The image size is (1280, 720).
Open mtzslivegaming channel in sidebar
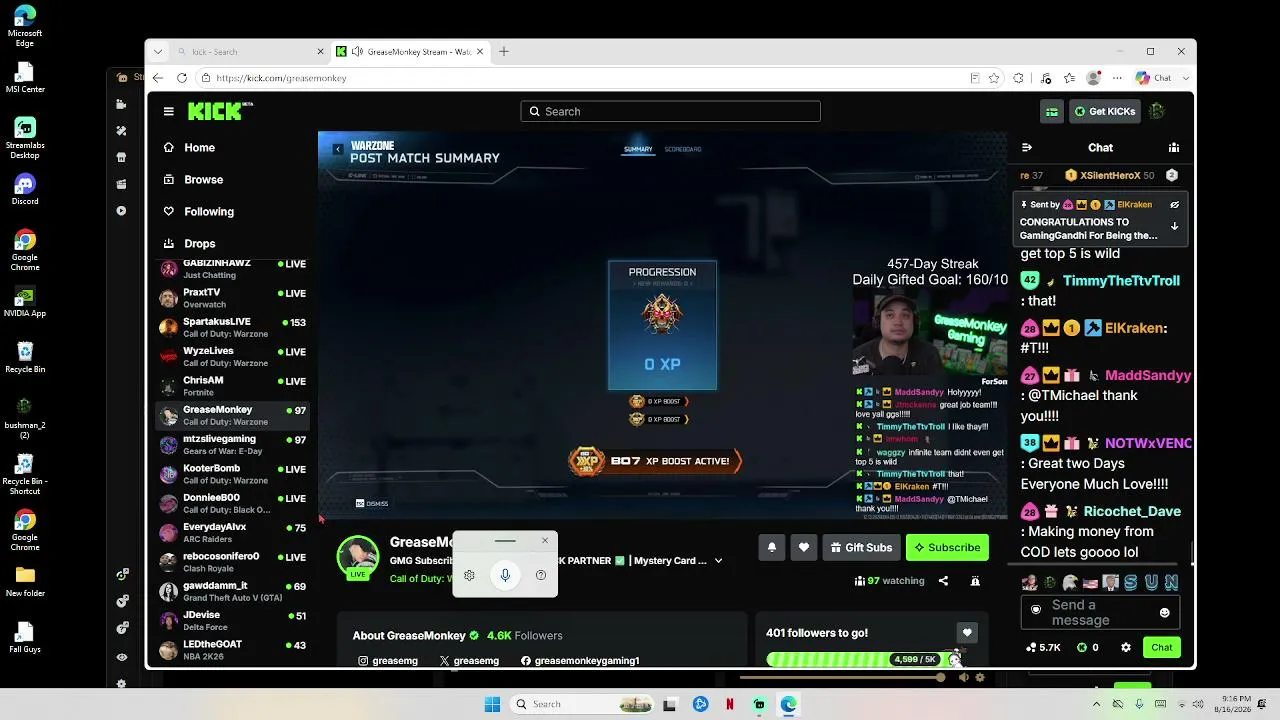232,445
